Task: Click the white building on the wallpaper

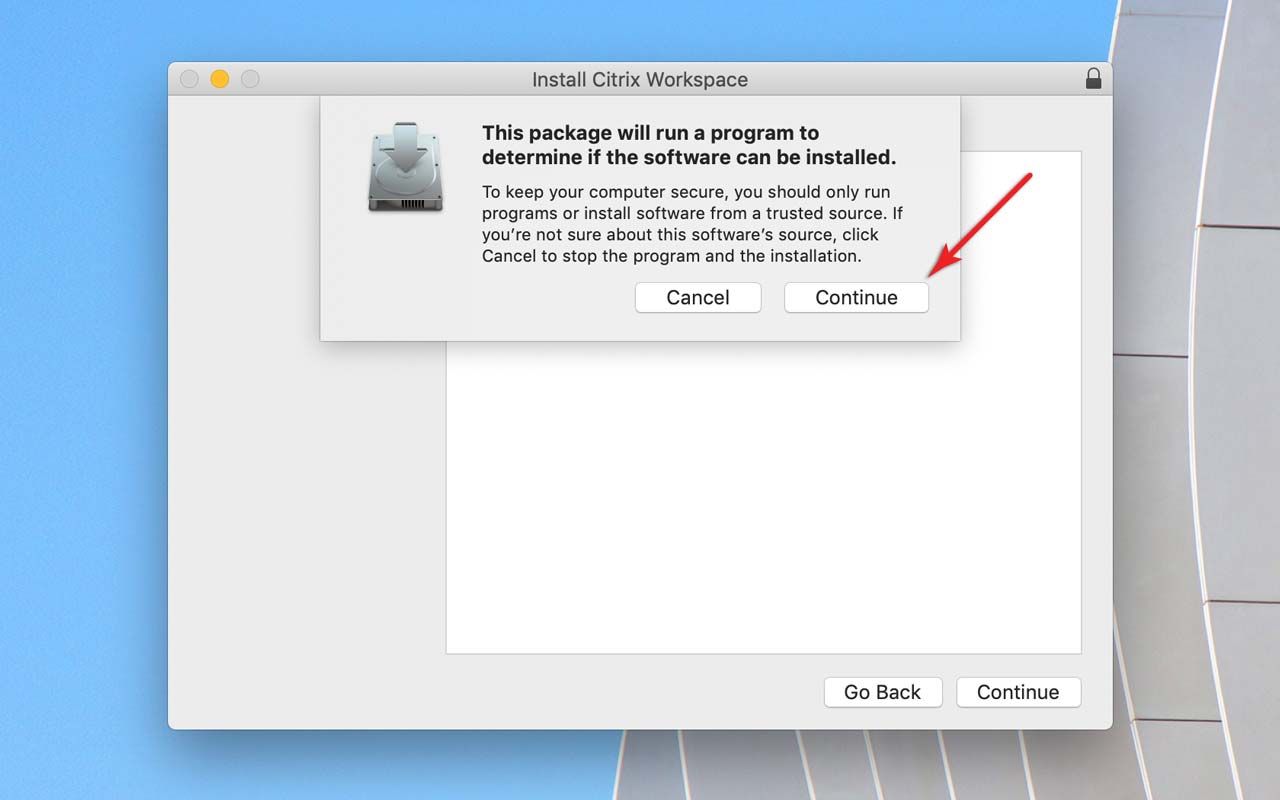Action: point(1200,400)
